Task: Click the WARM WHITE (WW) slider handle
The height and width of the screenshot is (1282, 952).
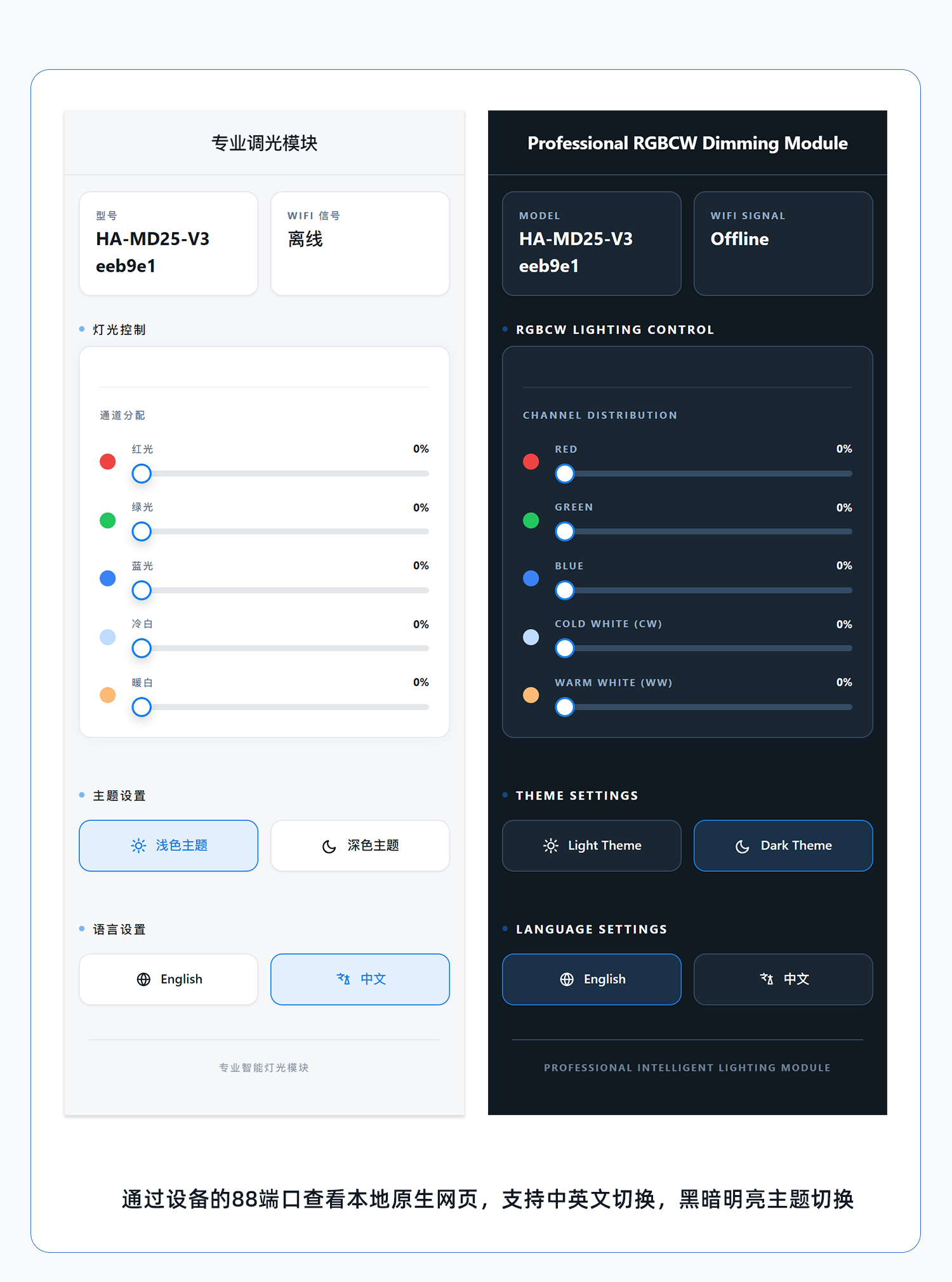Action: pos(565,707)
